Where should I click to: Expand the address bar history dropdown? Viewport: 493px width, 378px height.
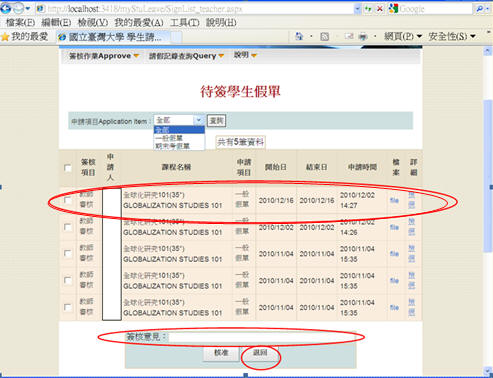[357, 9]
